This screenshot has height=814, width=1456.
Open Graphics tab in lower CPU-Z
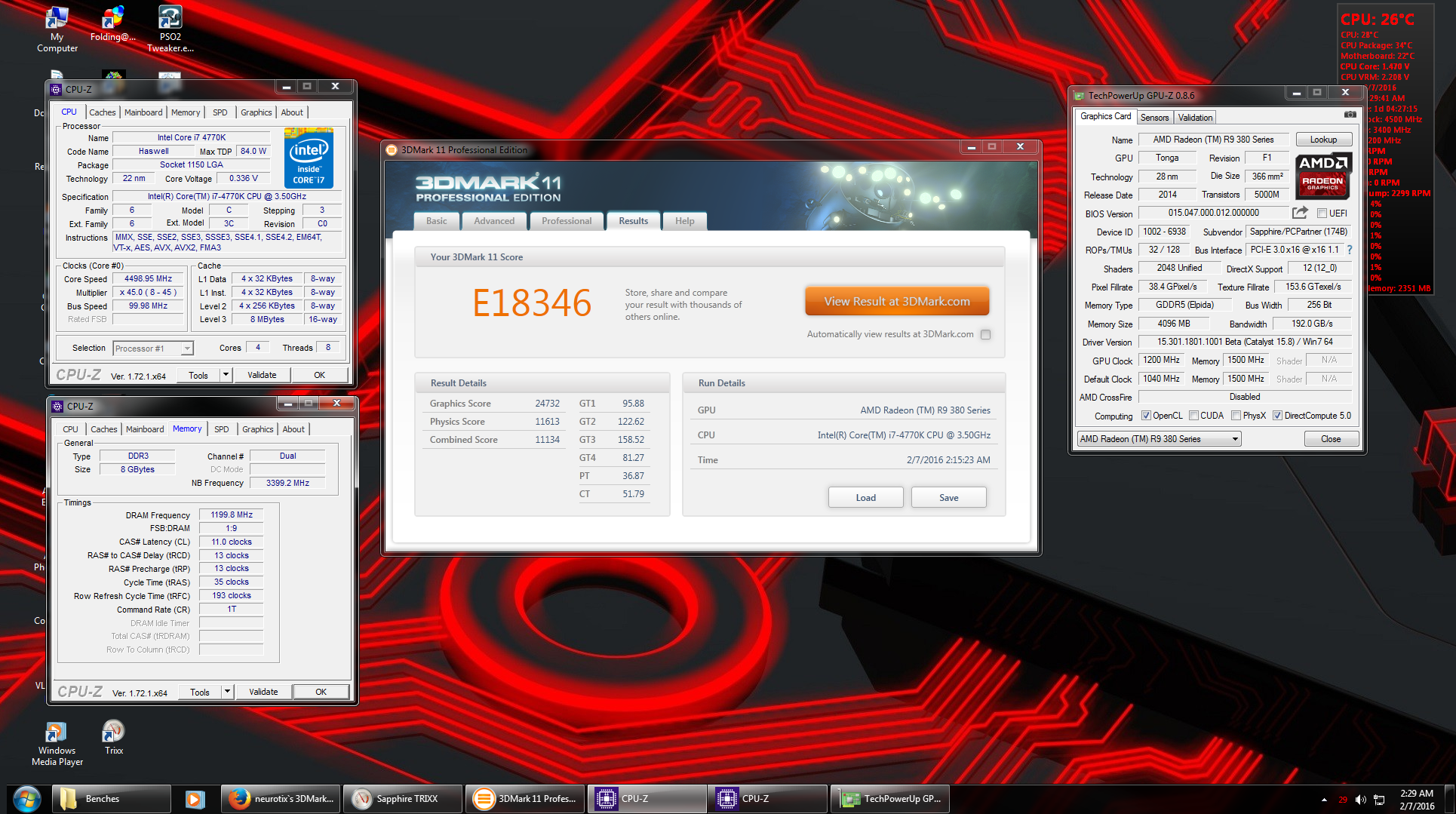(257, 429)
